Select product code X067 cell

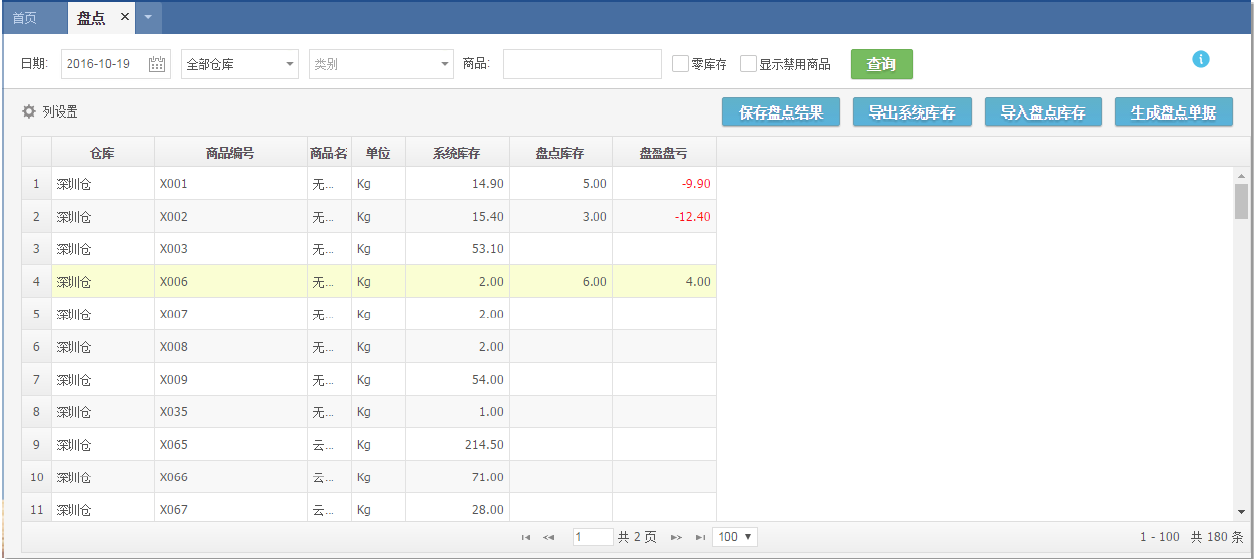point(231,509)
